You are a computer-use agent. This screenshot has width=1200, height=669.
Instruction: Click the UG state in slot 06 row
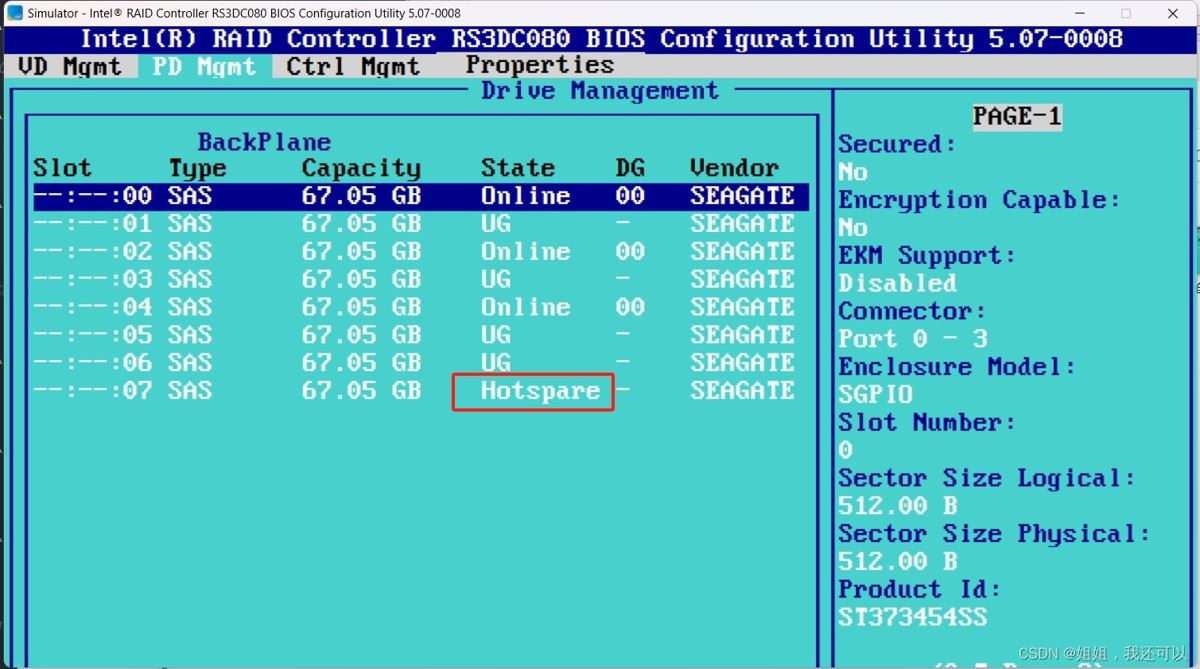(x=496, y=363)
